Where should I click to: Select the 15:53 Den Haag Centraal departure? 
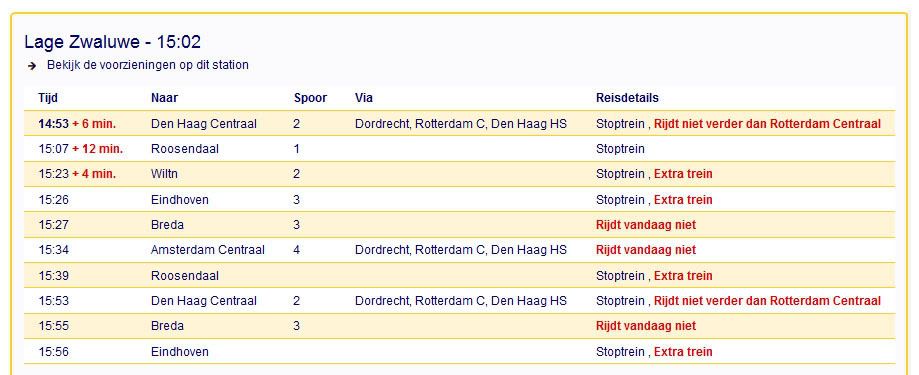(x=460, y=301)
